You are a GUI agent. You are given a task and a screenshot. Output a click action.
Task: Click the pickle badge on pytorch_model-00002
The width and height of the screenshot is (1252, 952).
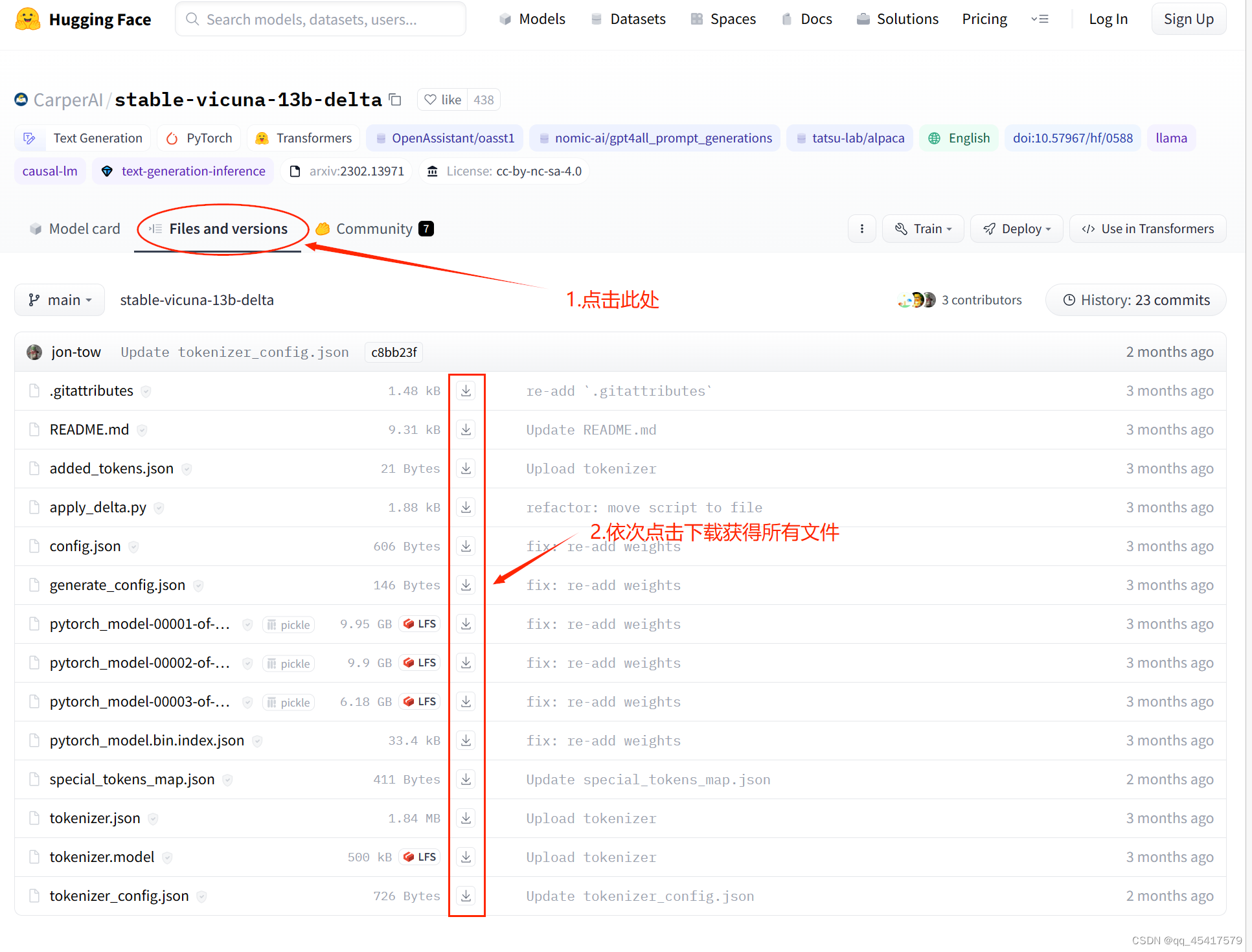coord(288,663)
